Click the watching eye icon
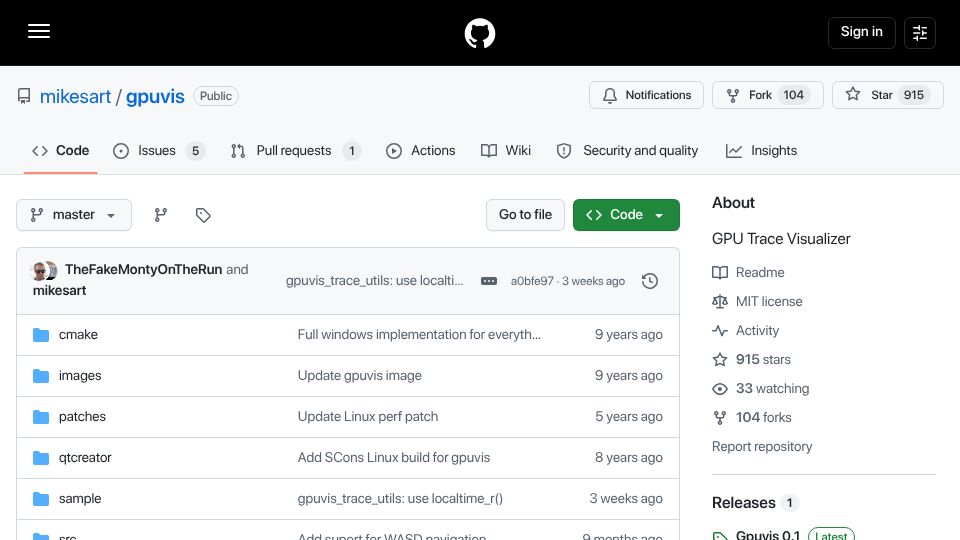The image size is (960, 540). (720, 389)
